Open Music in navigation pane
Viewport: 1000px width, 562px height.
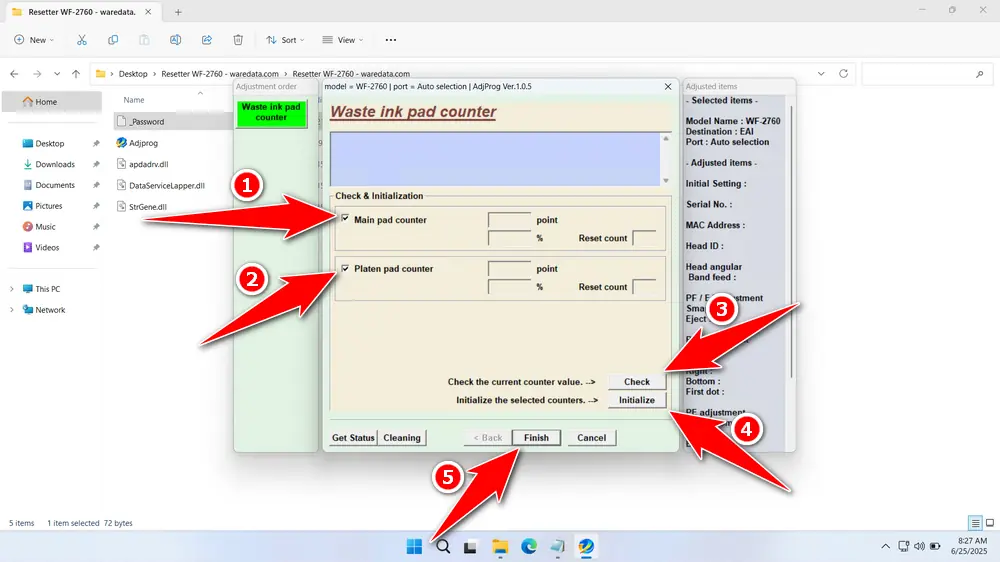click(x=45, y=226)
